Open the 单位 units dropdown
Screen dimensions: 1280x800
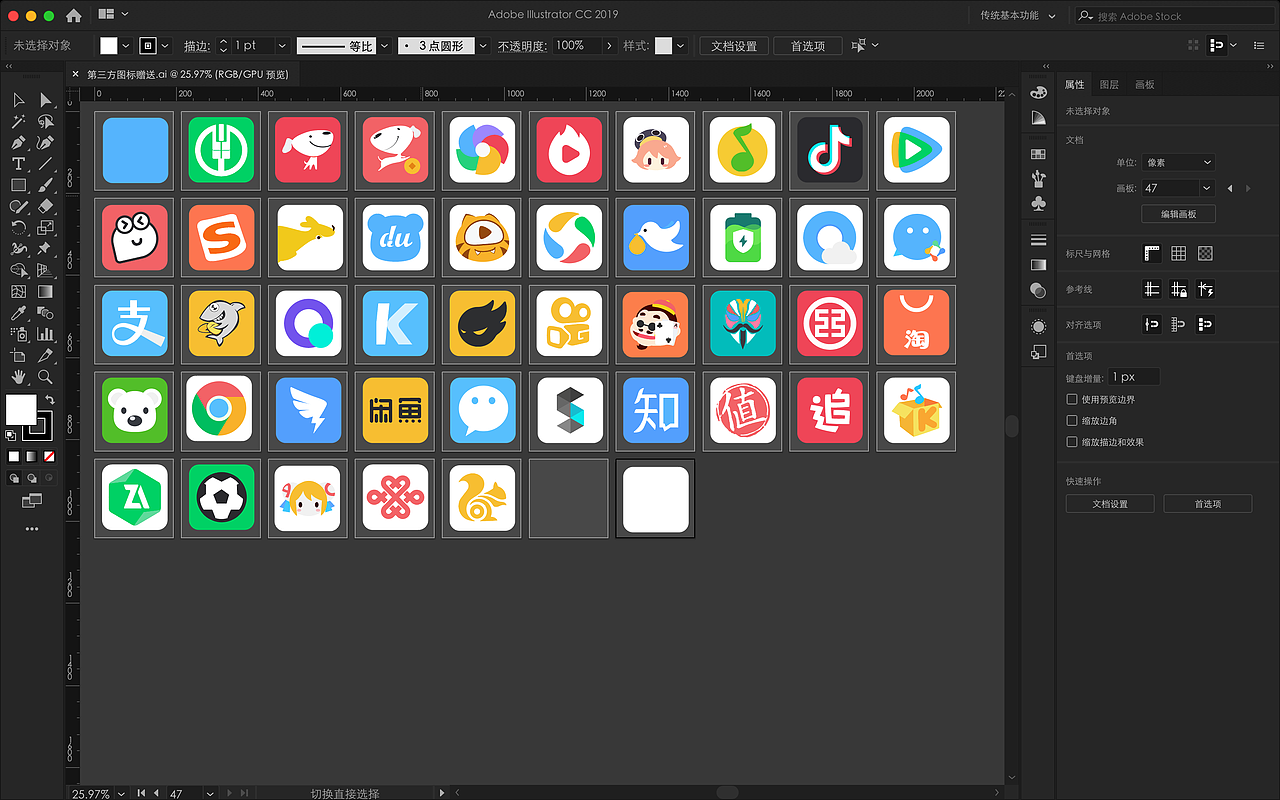(x=1178, y=162)
